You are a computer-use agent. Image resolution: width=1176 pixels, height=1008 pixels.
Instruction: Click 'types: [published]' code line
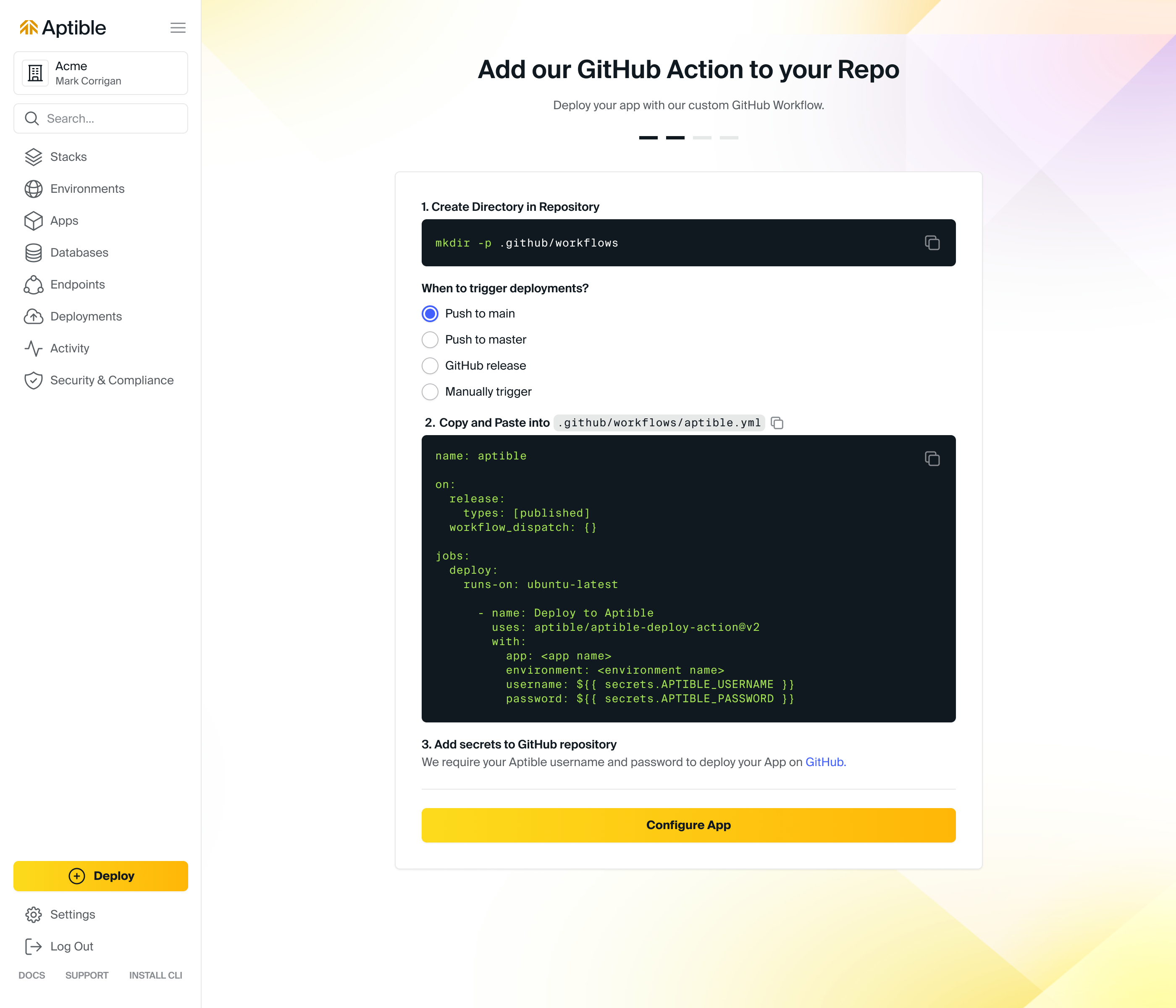(x=527, y=513)
